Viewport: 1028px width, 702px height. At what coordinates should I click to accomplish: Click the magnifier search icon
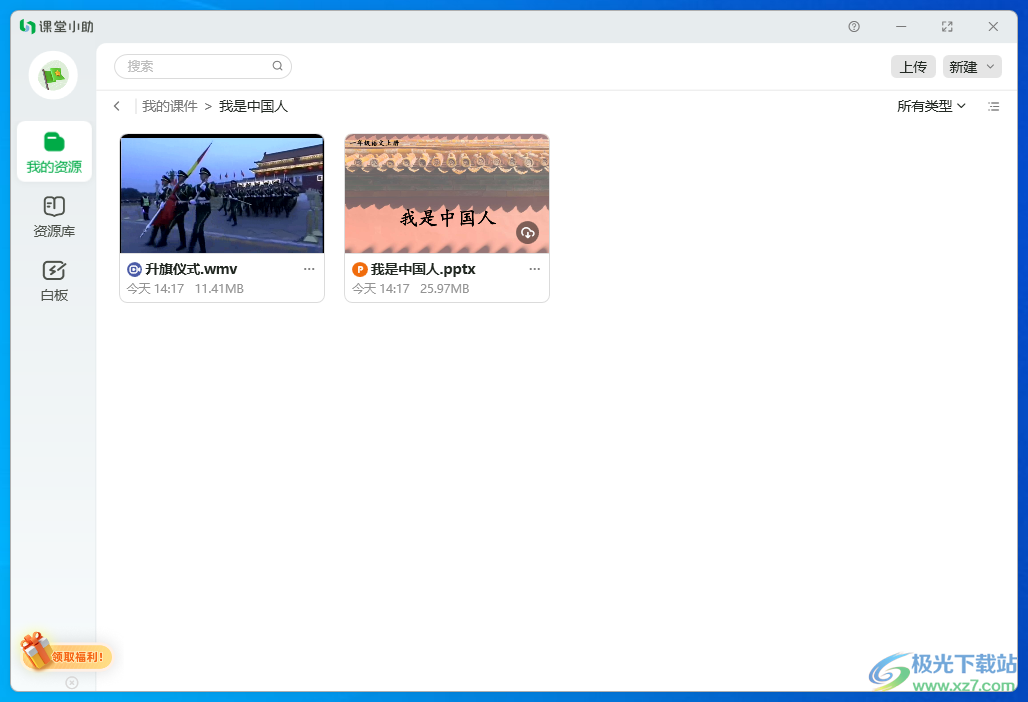(277, 66)
